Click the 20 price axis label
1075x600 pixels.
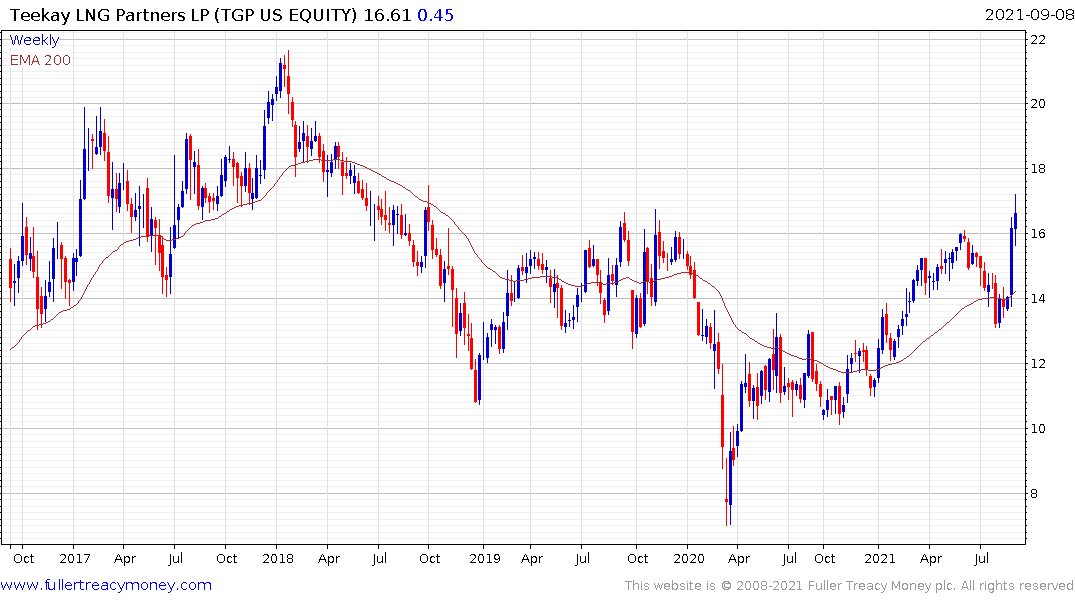1038,104
